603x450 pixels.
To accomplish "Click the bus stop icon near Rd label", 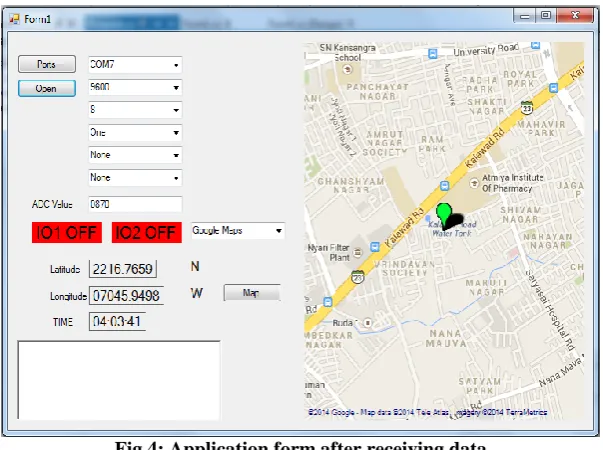I will (x=328, y=302).
